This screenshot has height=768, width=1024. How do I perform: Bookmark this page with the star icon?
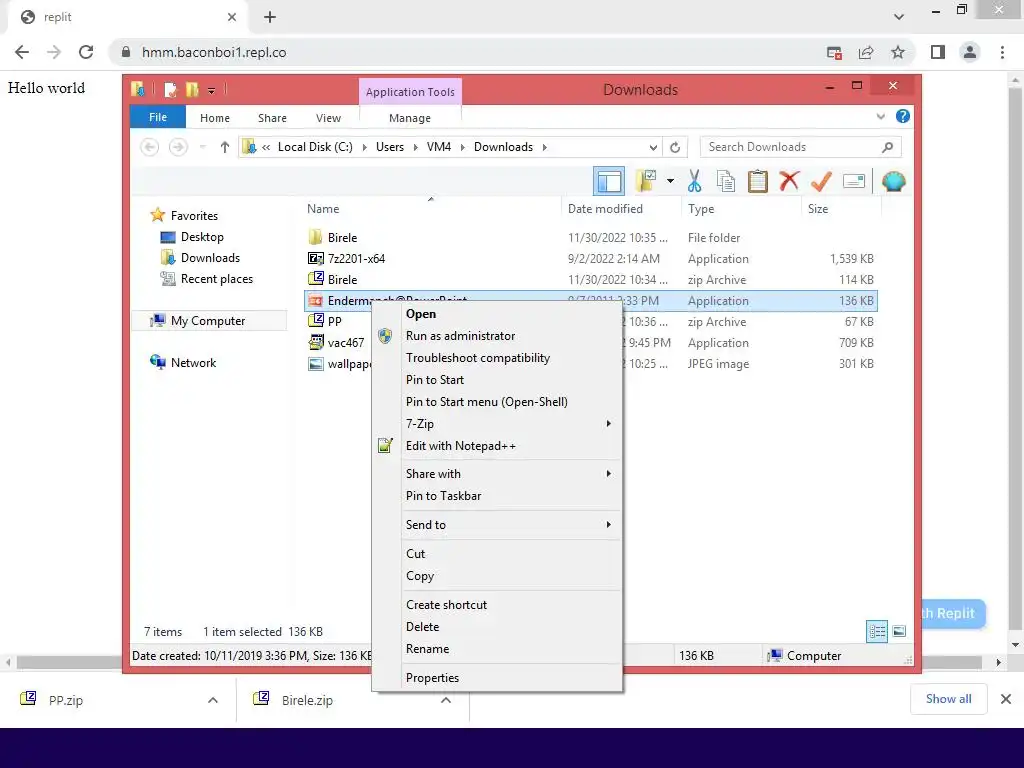click(x=898, y=52)
